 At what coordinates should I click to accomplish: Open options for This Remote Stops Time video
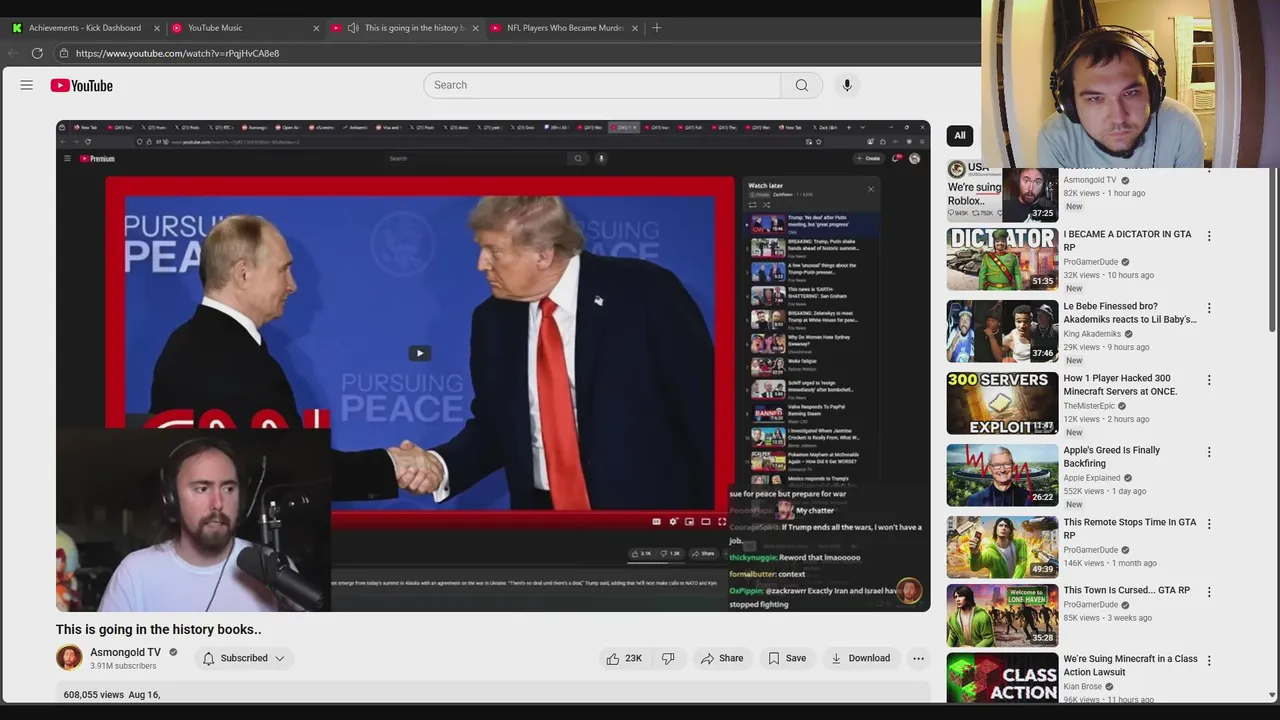point(1209,525)
